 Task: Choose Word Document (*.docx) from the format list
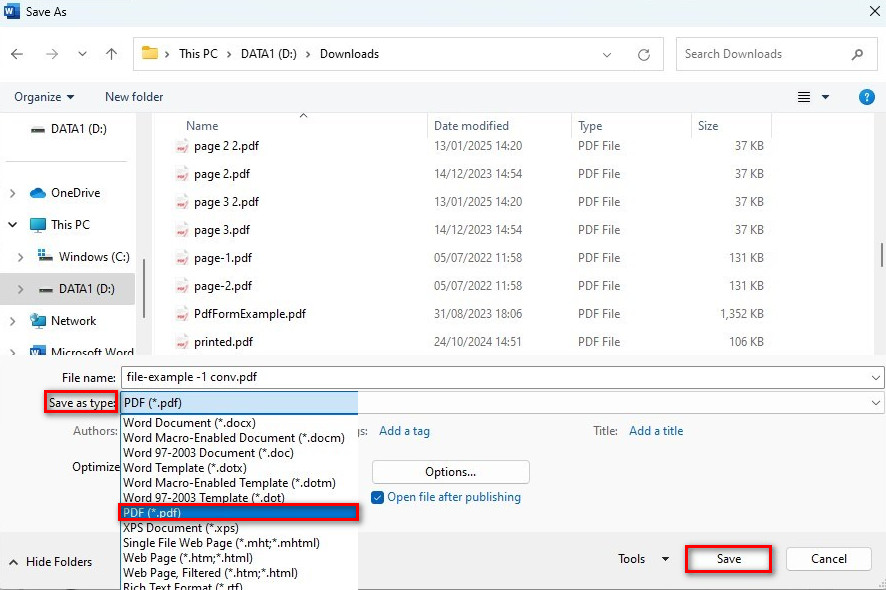(x=189, y=422)
